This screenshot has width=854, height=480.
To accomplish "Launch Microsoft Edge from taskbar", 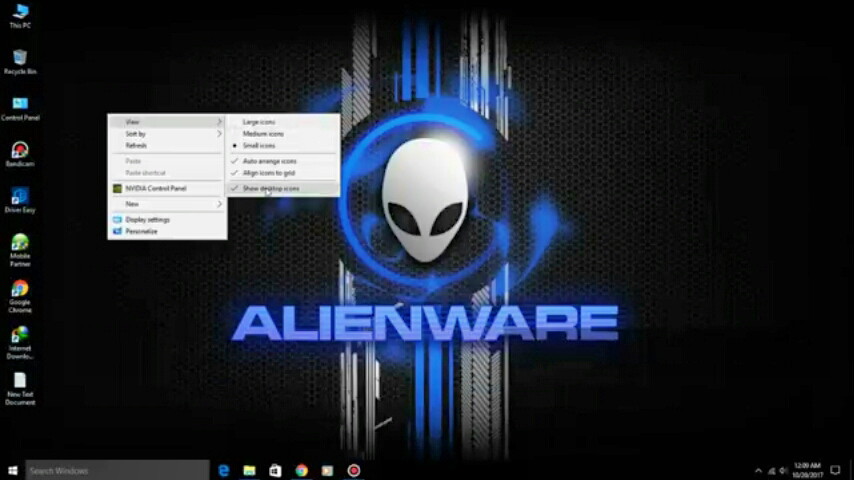I will (223, 470).
